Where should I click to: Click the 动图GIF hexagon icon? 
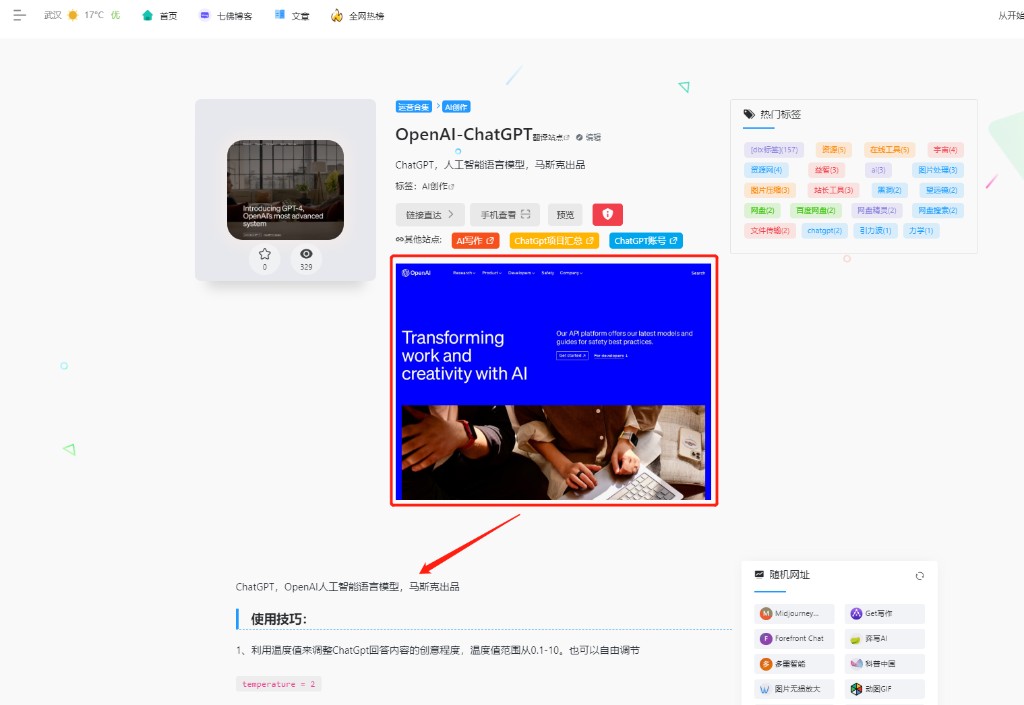[856, 689]
